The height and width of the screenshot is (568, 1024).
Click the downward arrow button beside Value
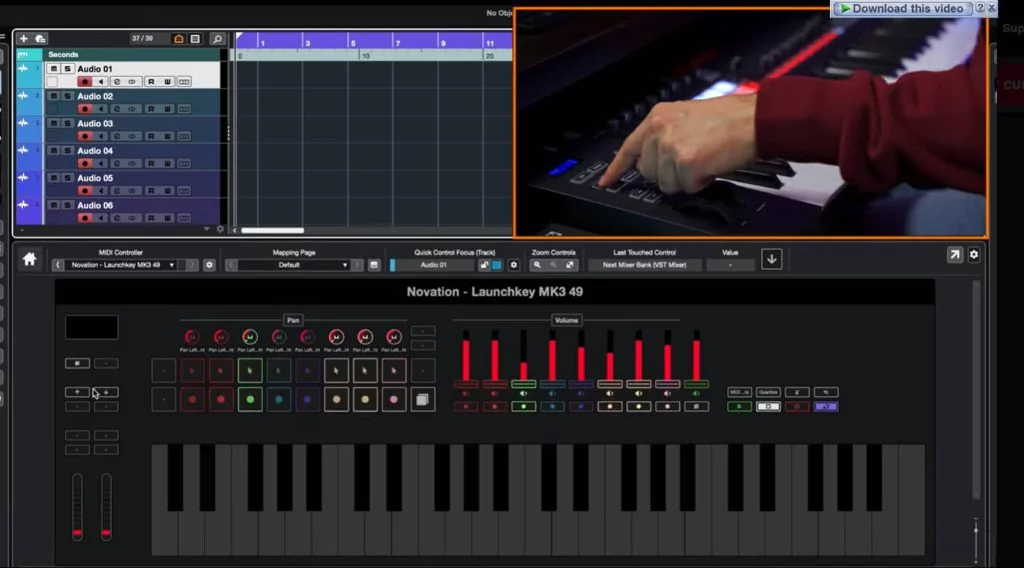coord(771,259)
